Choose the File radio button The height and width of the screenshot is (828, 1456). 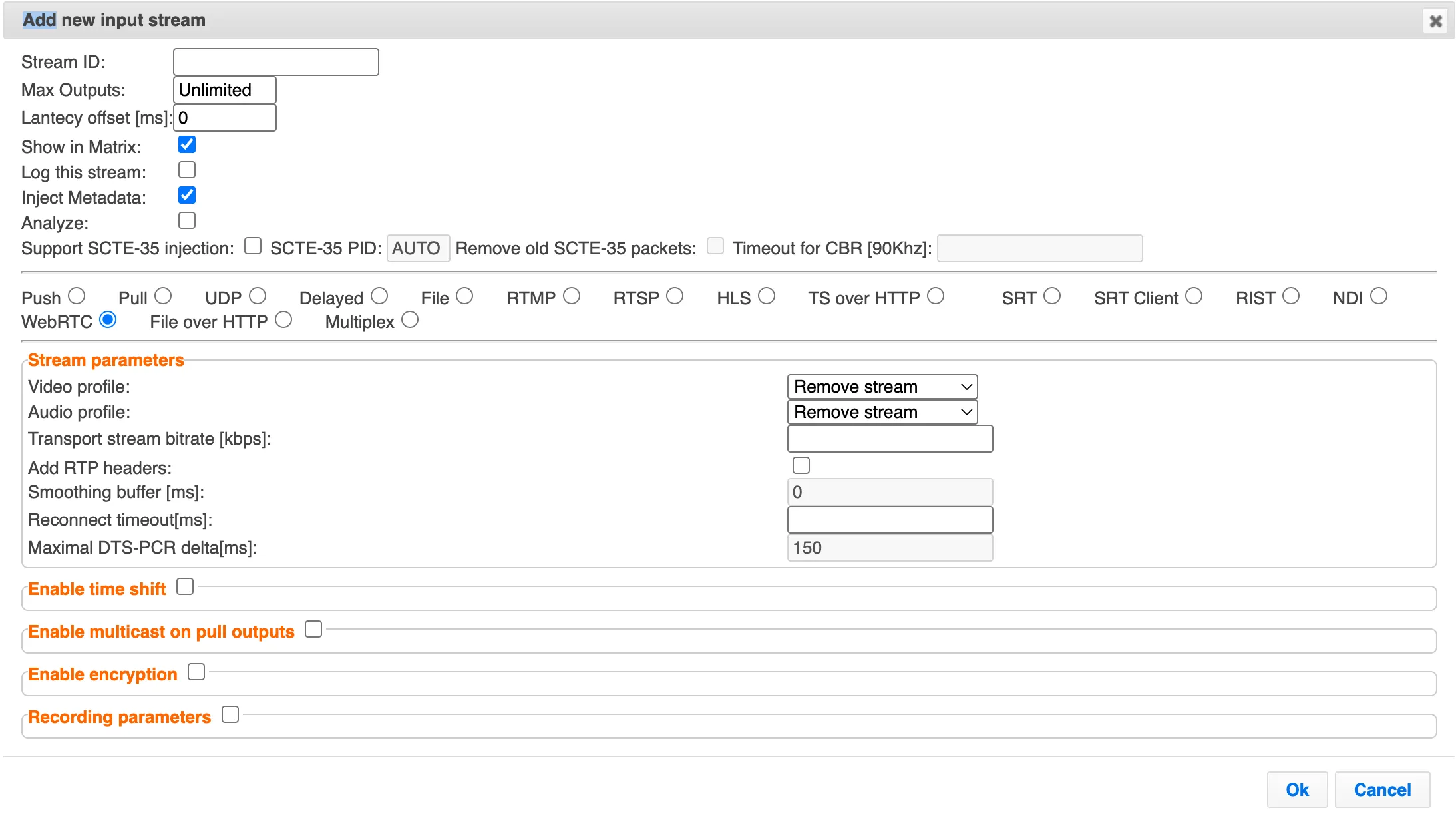tap(464, 296)
